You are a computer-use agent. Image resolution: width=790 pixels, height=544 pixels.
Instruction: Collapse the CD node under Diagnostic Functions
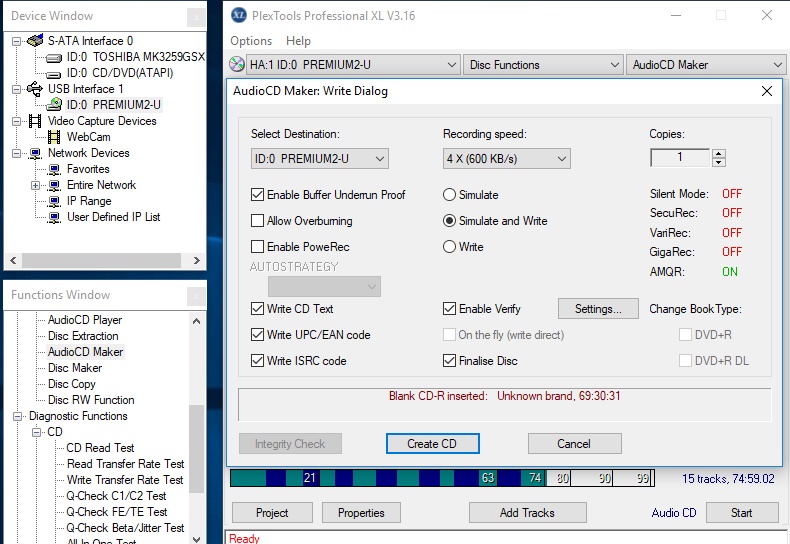(36, 432)
